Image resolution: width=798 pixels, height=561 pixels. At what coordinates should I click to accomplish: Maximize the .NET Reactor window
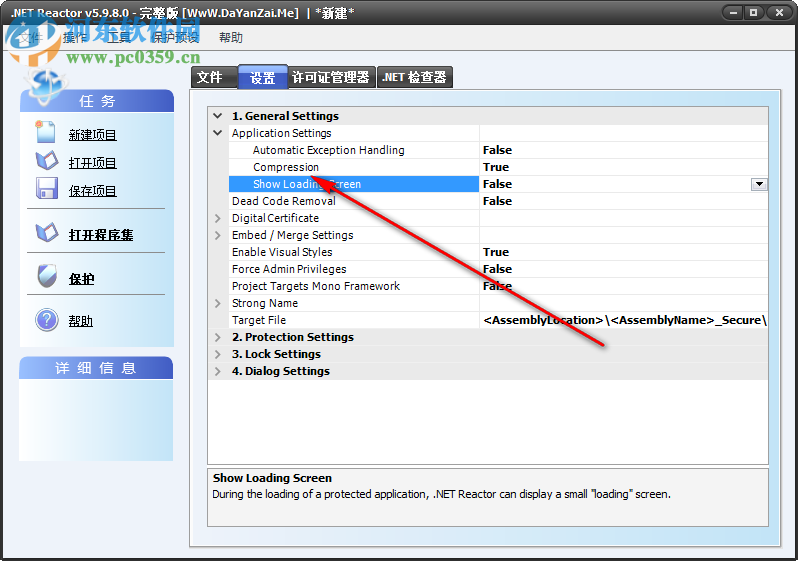click(x=754, y=13)
